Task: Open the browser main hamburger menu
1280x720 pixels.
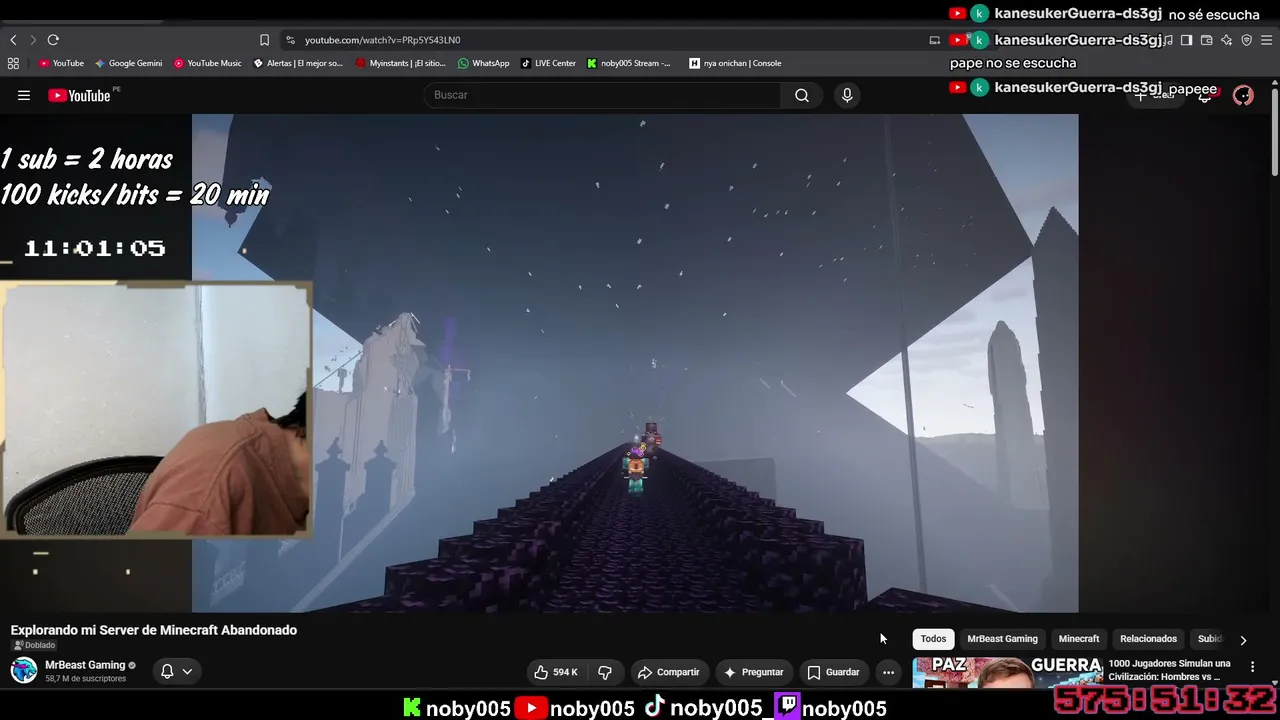Action: [x=1267, y=40]
